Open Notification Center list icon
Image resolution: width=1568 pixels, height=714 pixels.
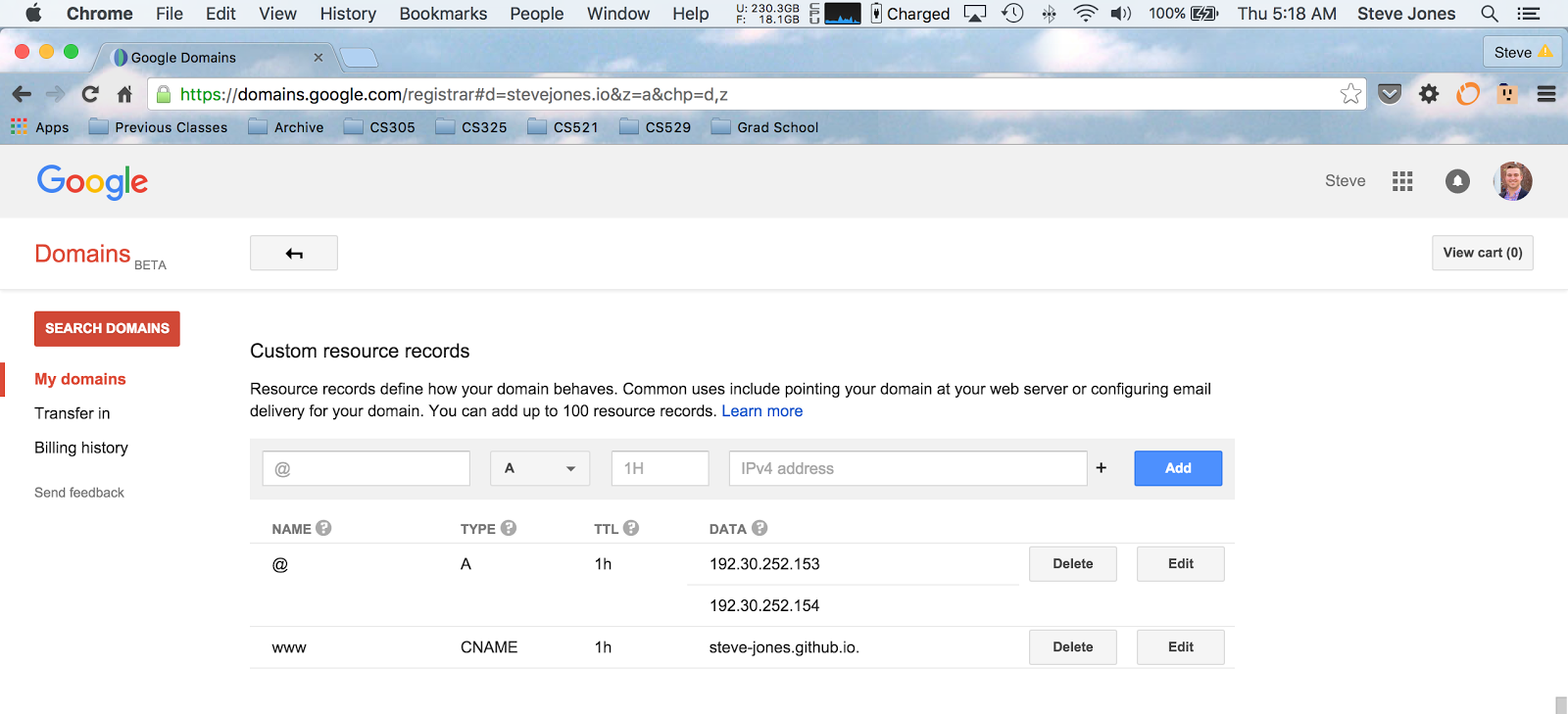[1528, 14]
